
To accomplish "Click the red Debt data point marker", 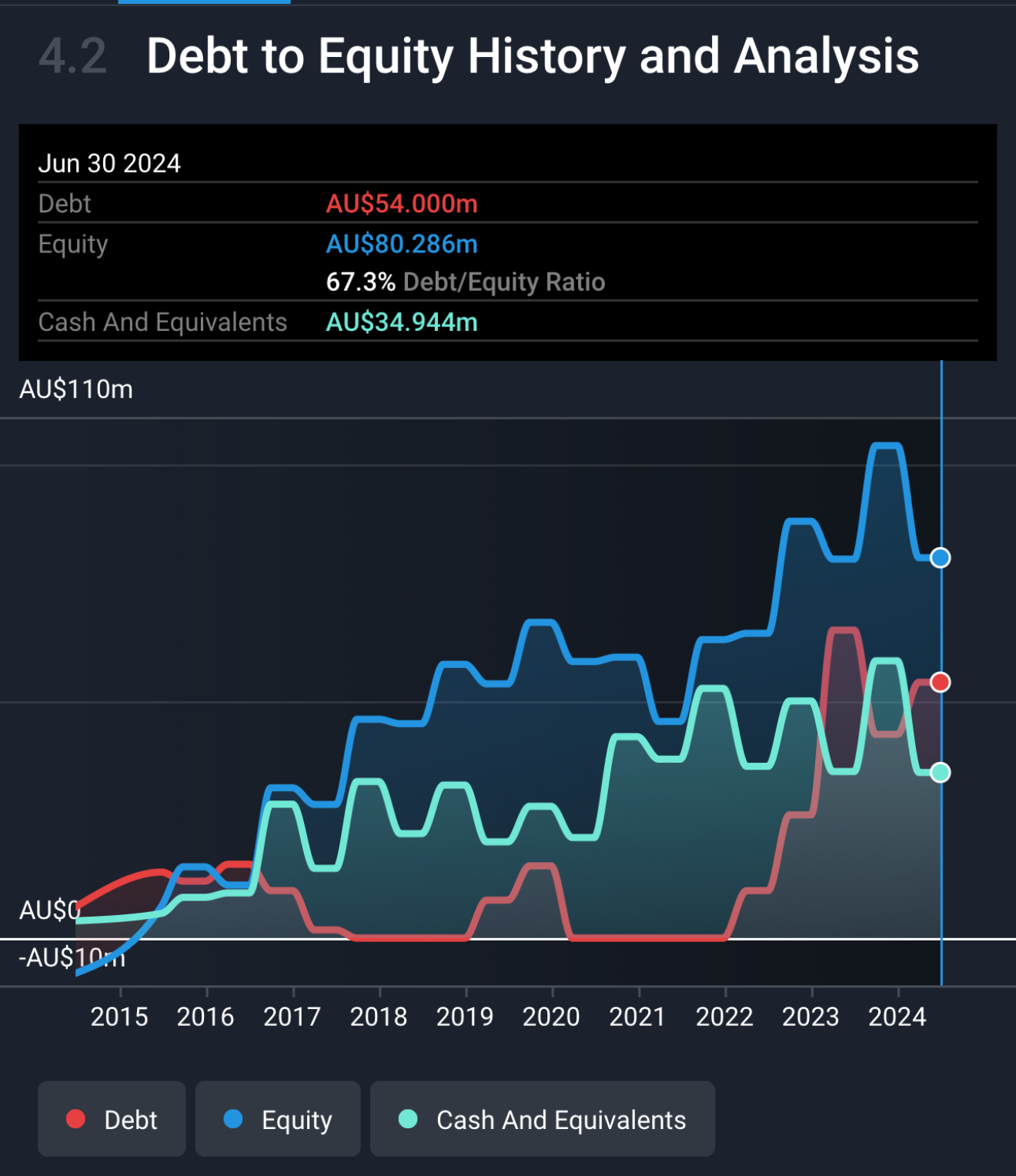I will pyautogui.click(x=940, y=682).
